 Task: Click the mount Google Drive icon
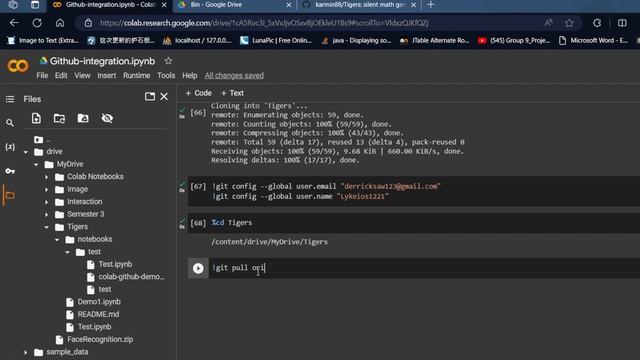(x=83, y=118)
